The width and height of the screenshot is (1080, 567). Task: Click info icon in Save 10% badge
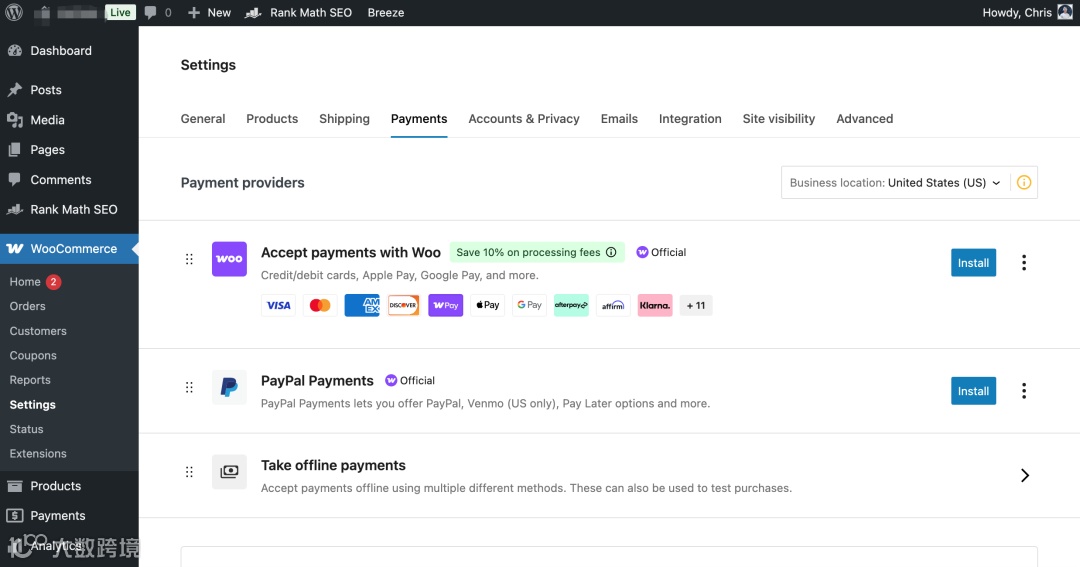point(611,252)
